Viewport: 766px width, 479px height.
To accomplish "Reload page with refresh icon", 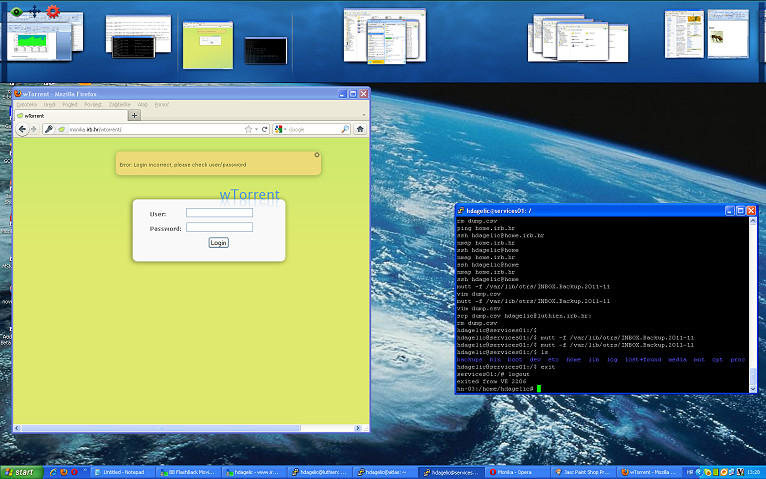I will pos(264,129).
